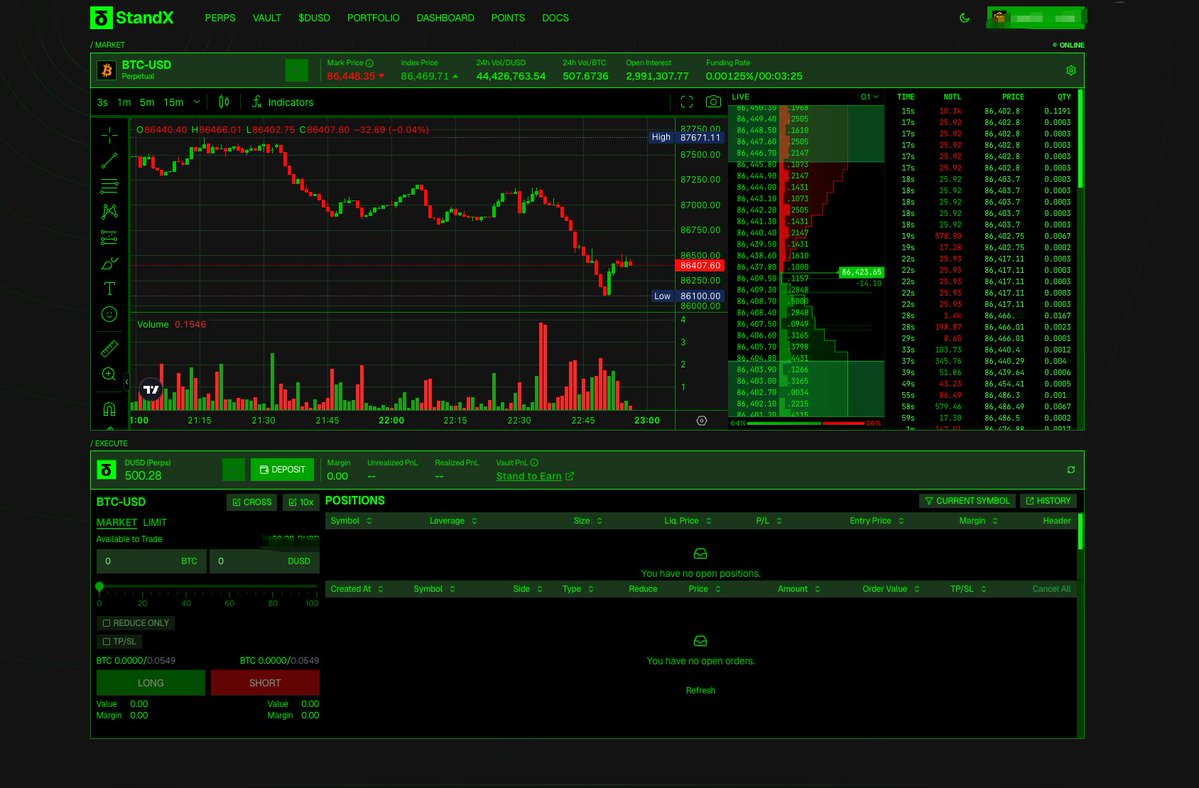The width and height of the screenshot is (1199, 788).
Task: Open the DASHBOARD page
Action: click(x=445, y=18)
